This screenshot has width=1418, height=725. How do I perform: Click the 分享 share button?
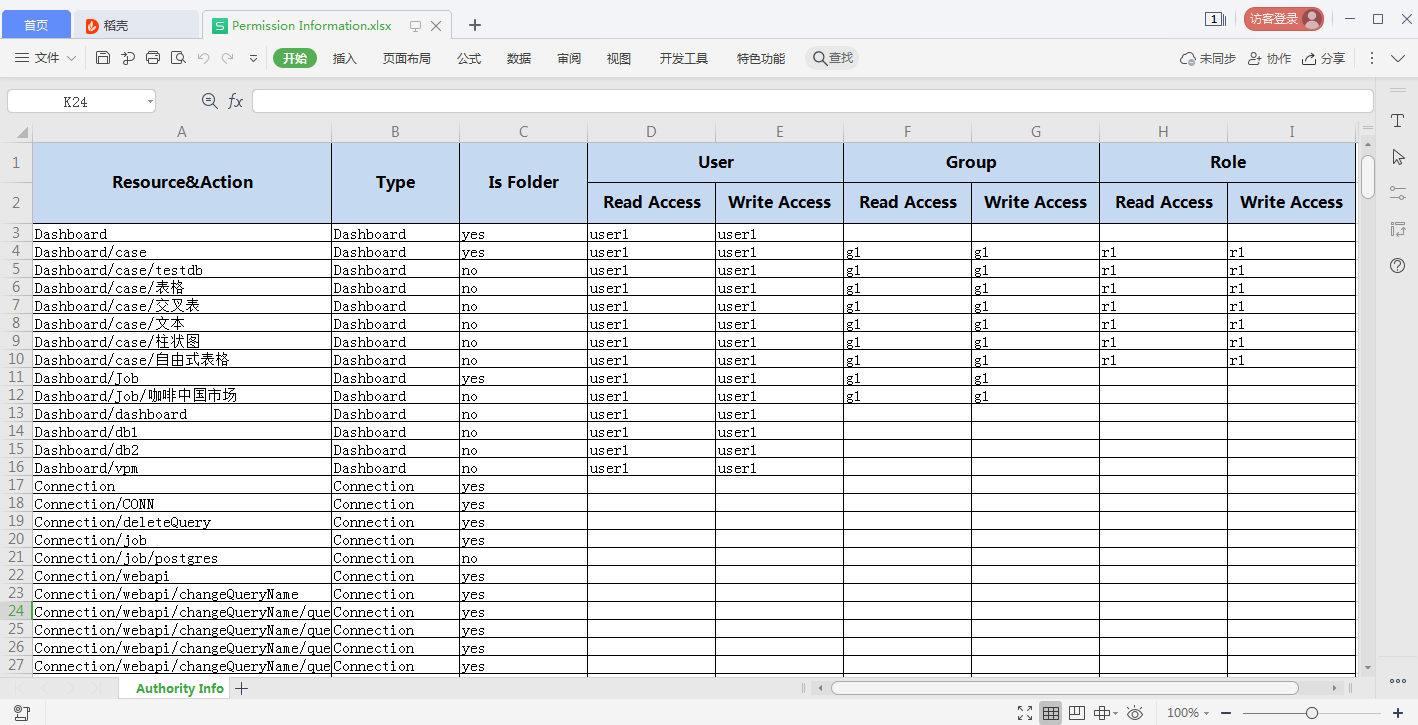point(1323,58)
